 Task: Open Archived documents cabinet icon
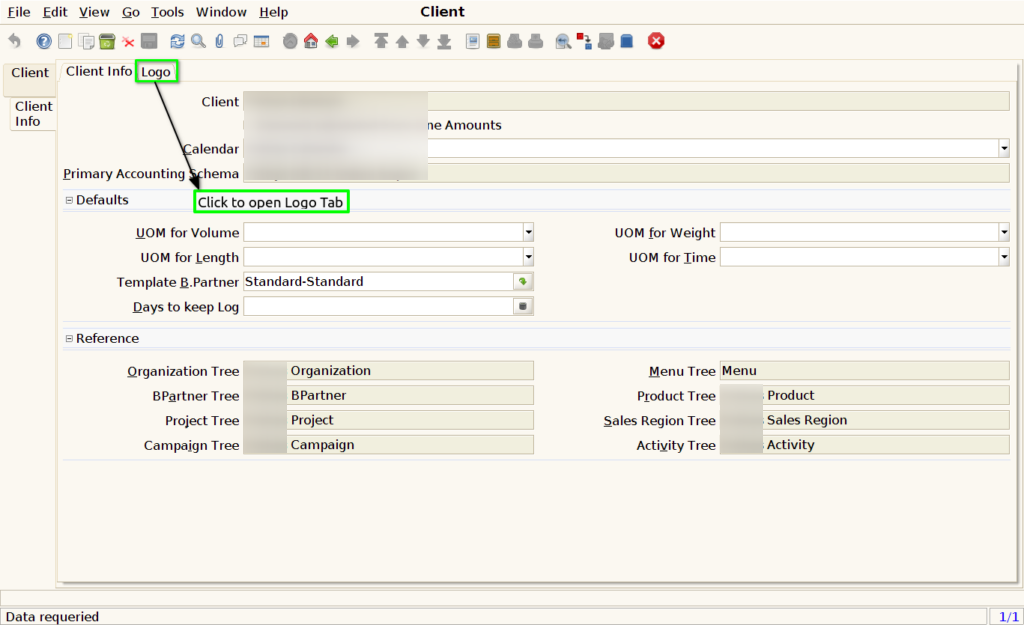click(x=494, y=41)
